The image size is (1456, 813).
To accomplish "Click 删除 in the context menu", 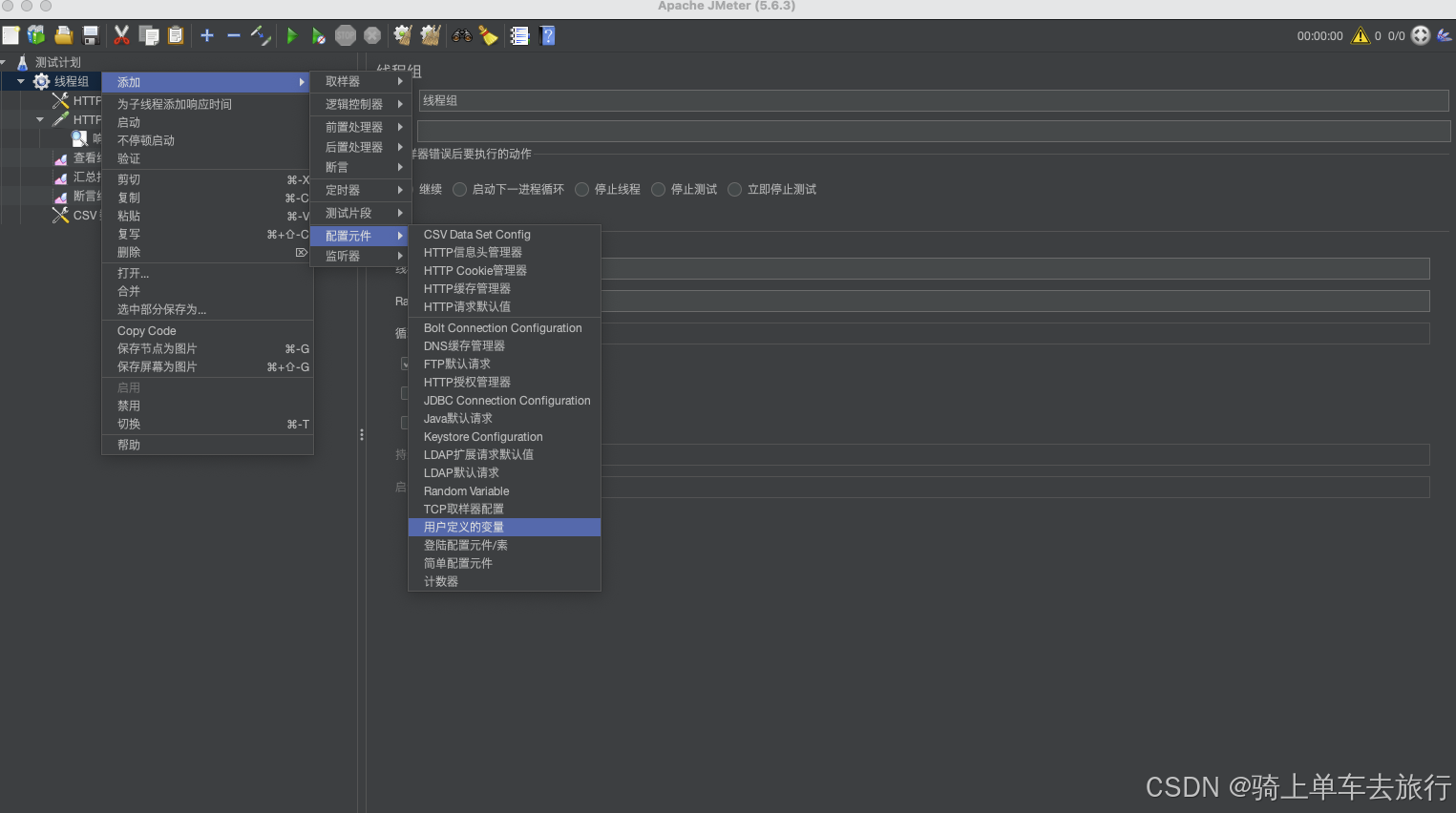I will coord(208,252).
